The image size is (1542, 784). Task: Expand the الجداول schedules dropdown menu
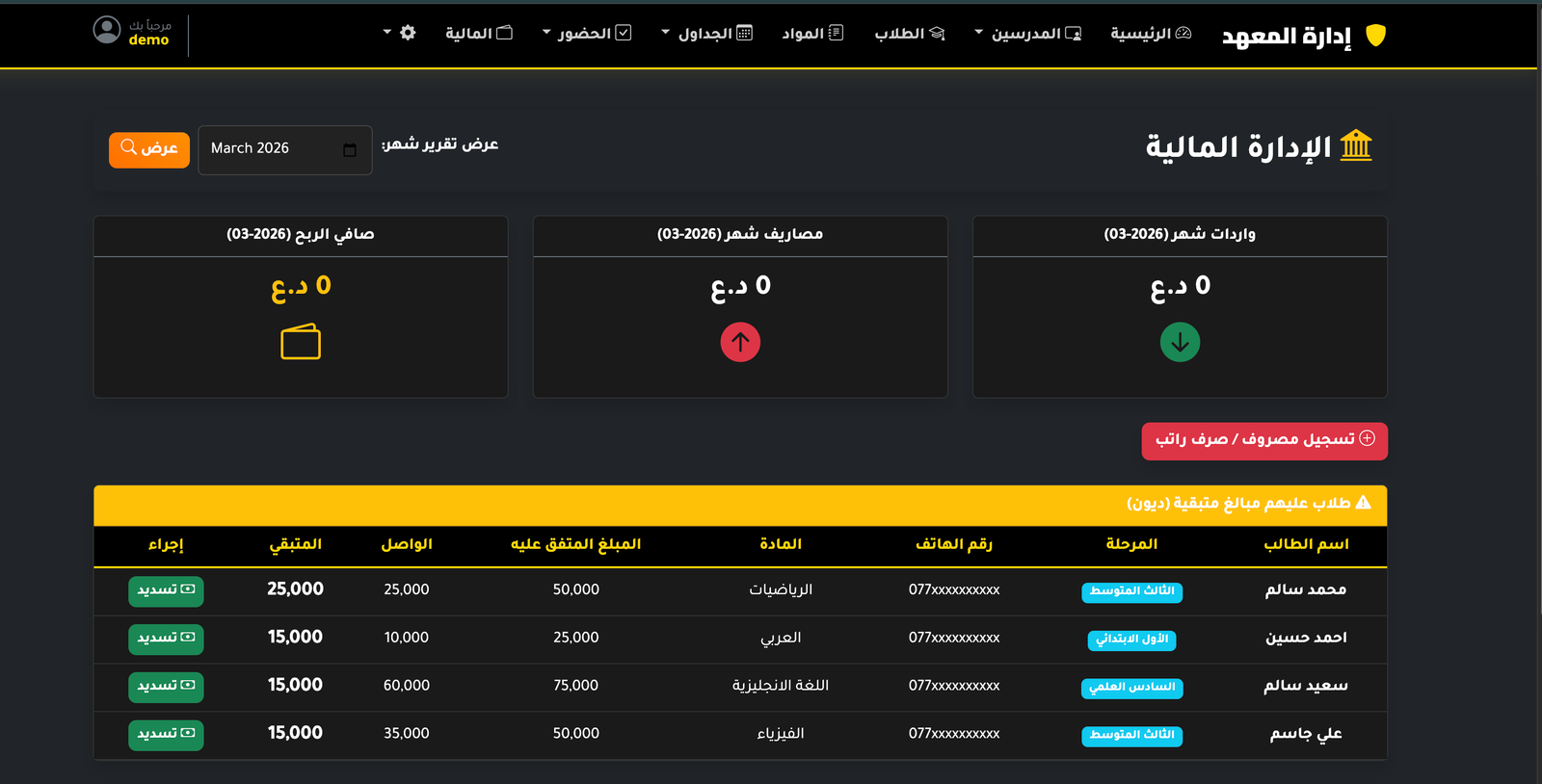[x=706, y=34]
